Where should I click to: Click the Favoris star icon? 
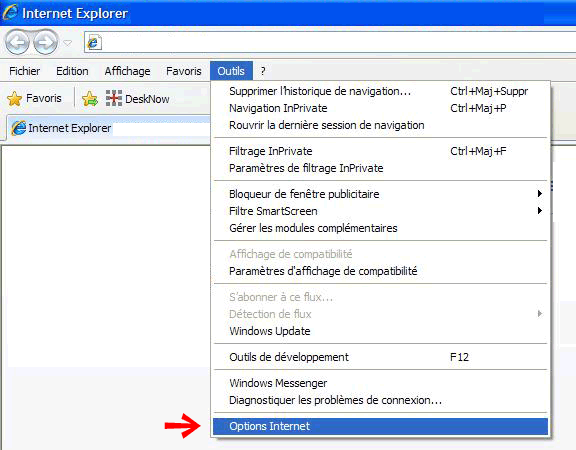click(15, 98)
